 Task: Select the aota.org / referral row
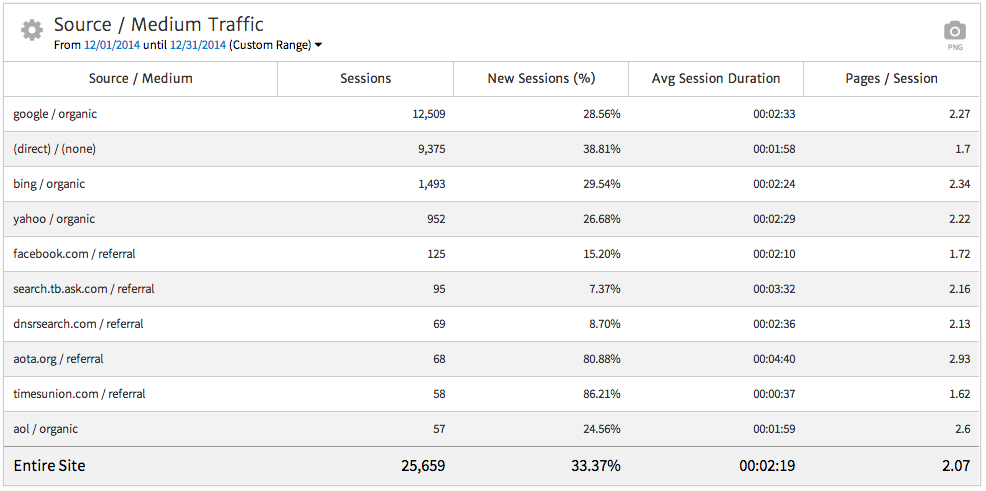[58, 359]
